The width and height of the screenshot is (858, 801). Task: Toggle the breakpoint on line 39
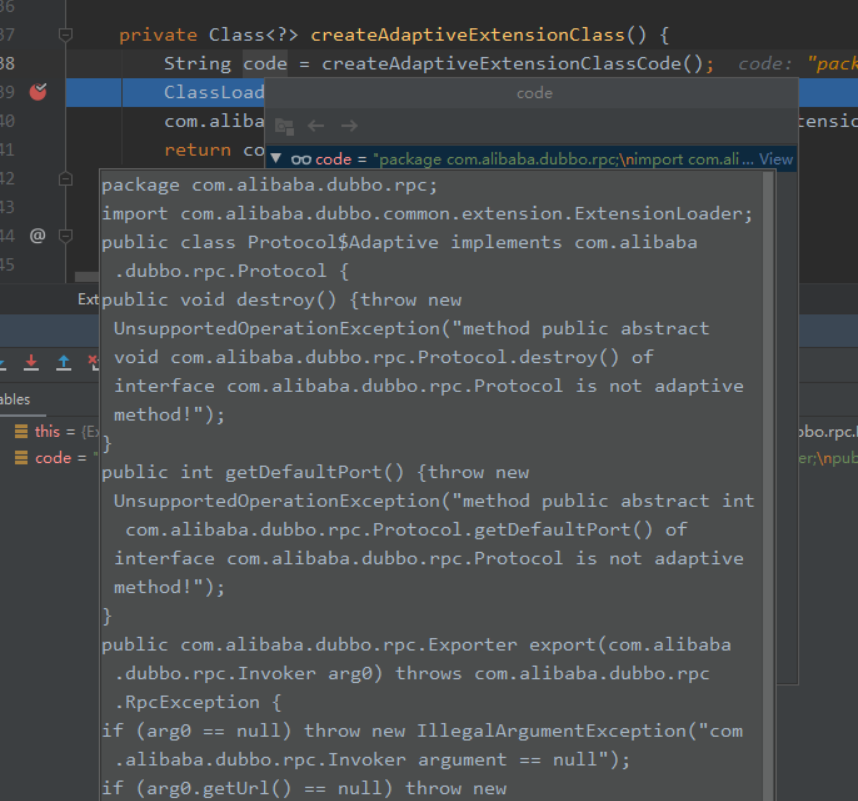tap(38, 92)
